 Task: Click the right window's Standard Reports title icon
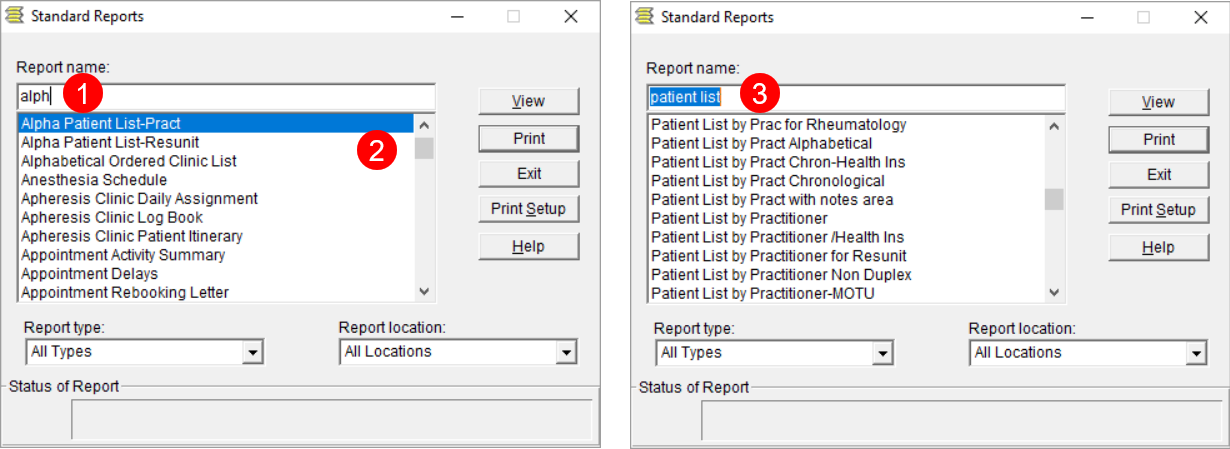(645, 16)
